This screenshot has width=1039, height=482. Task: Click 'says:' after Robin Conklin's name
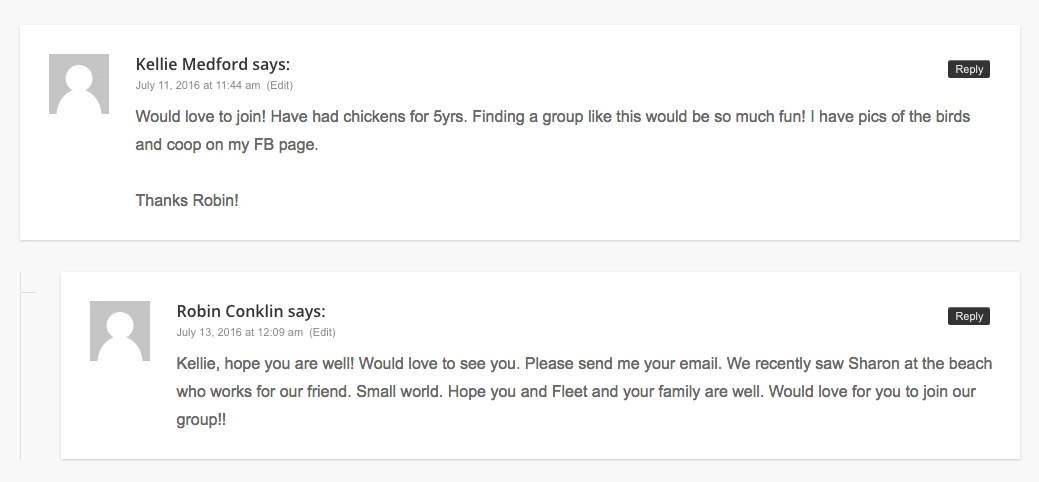[x=306, y=311]
